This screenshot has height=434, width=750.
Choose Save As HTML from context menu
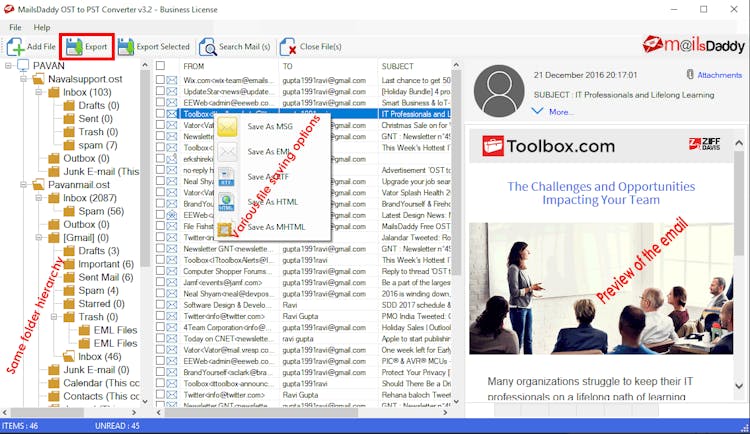[x=273, y=202]
